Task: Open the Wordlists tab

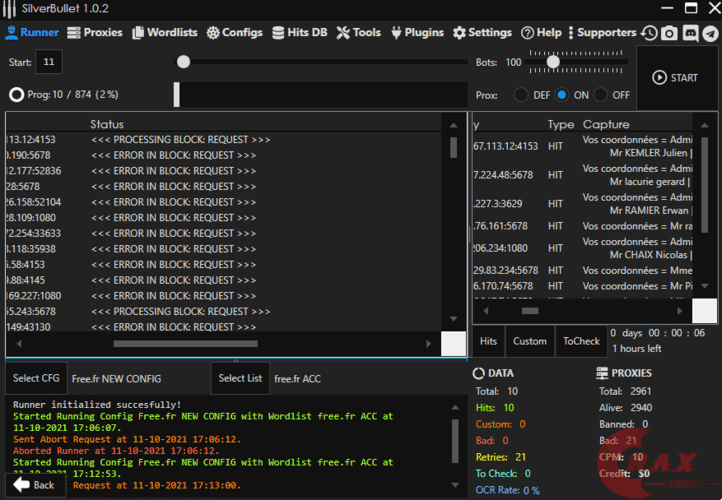Action: tap(165, 32)
